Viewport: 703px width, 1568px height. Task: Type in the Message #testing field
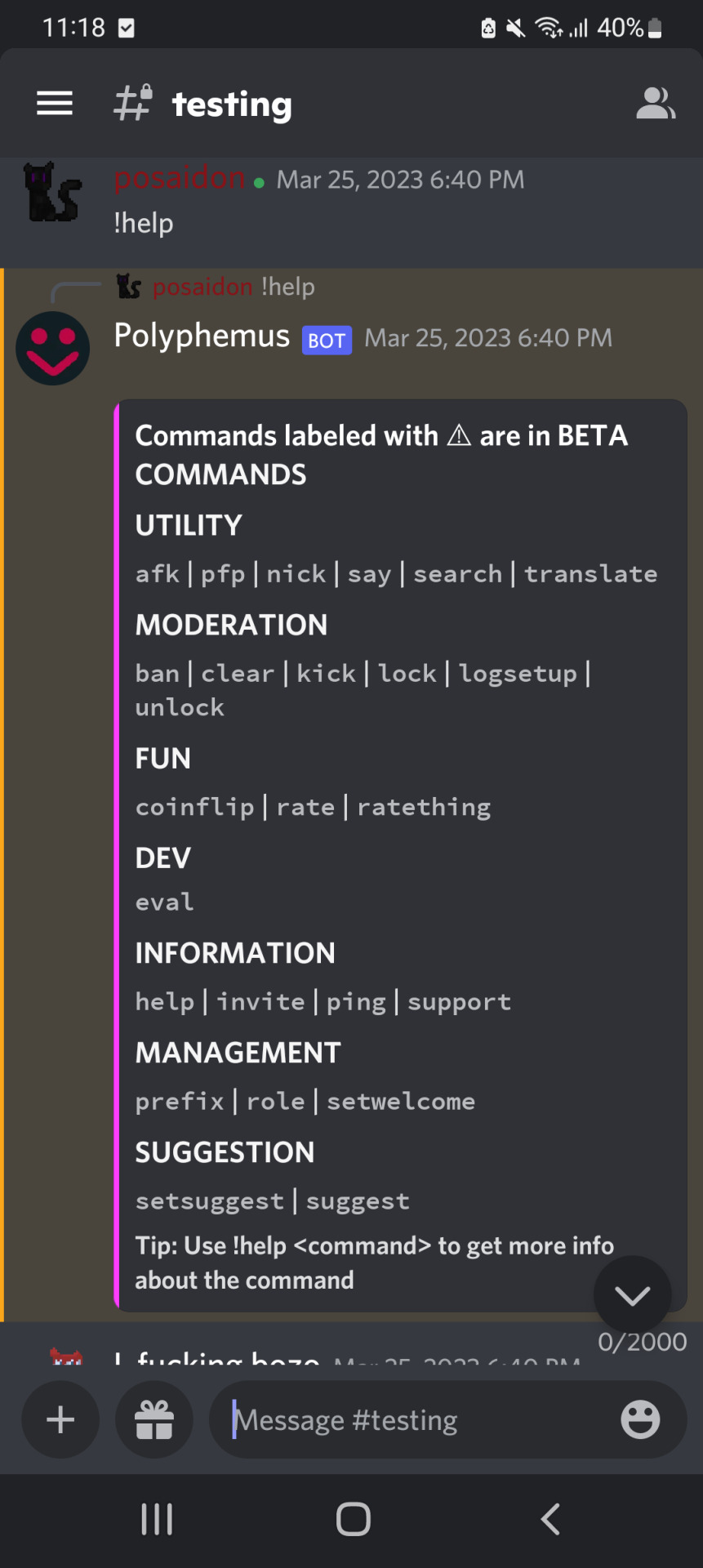click(408, 1419)
